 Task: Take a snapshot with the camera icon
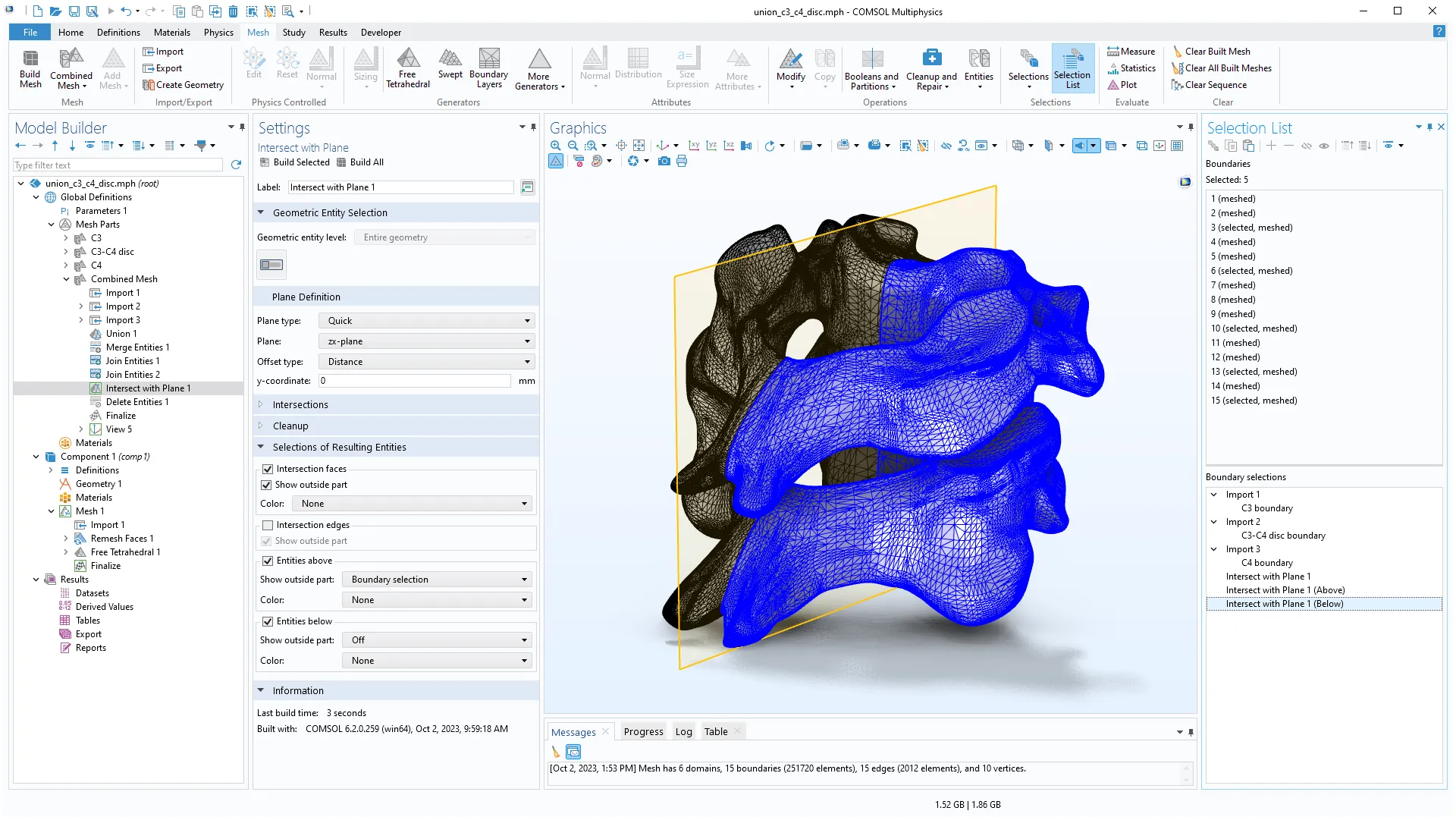click(664, 162)
